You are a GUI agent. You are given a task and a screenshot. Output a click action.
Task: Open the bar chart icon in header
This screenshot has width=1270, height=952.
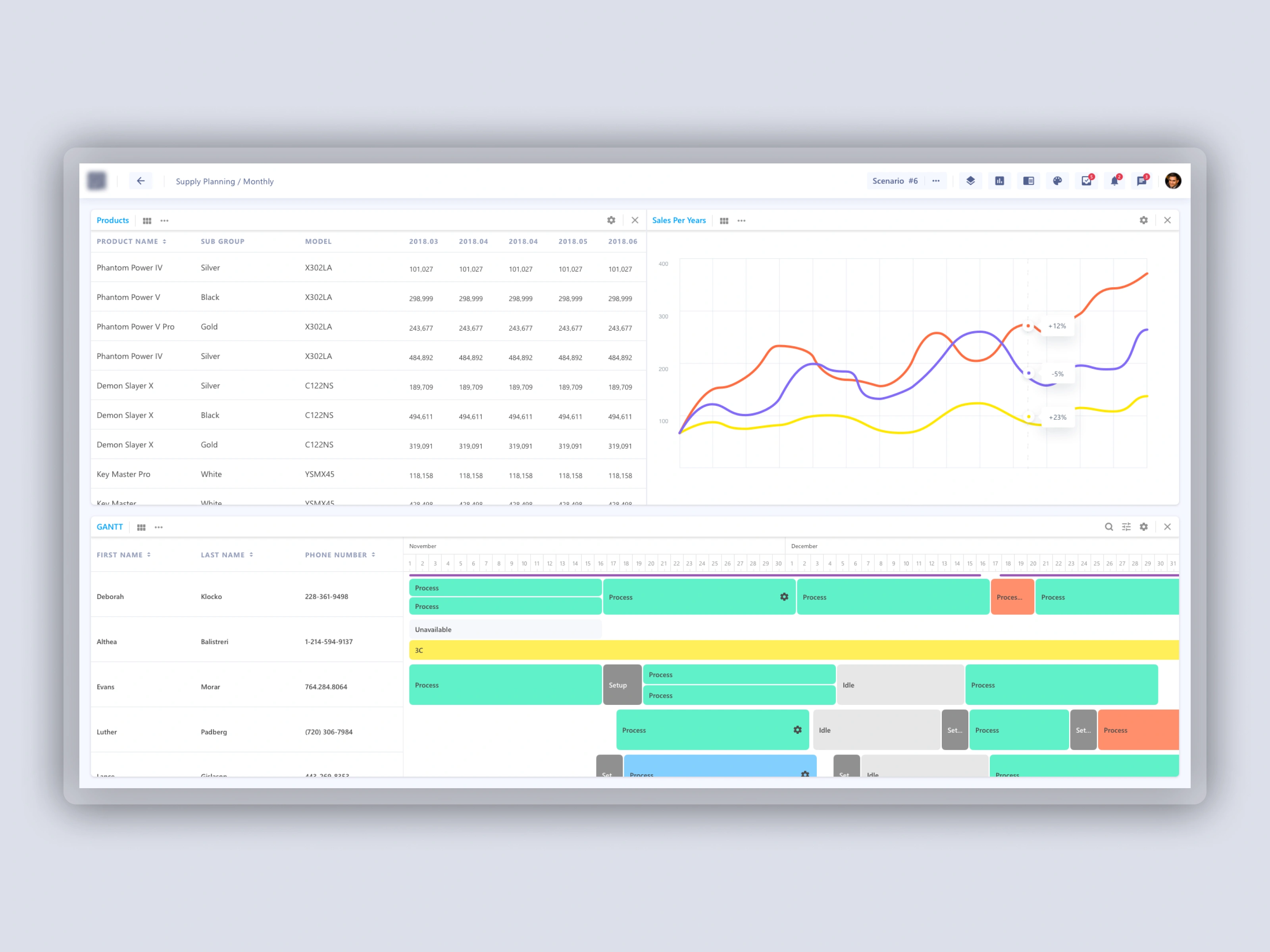[x=1000, y=181]
